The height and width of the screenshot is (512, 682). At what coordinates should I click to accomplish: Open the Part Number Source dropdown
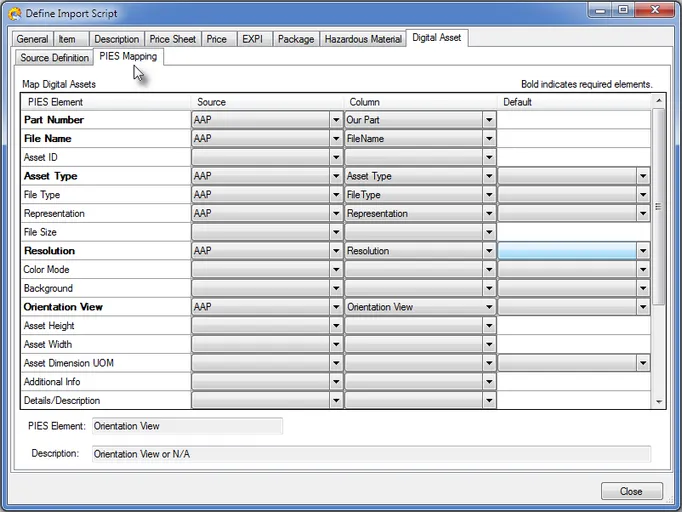(x=336, y=120)
